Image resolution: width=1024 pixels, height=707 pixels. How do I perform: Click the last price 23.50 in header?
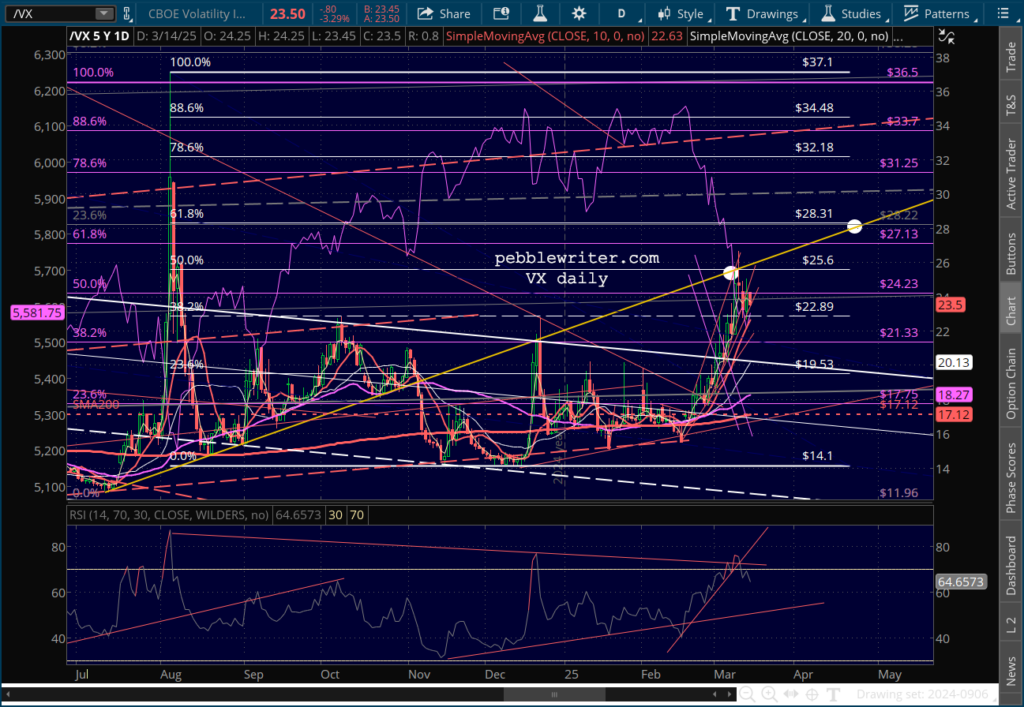point(287,14)
